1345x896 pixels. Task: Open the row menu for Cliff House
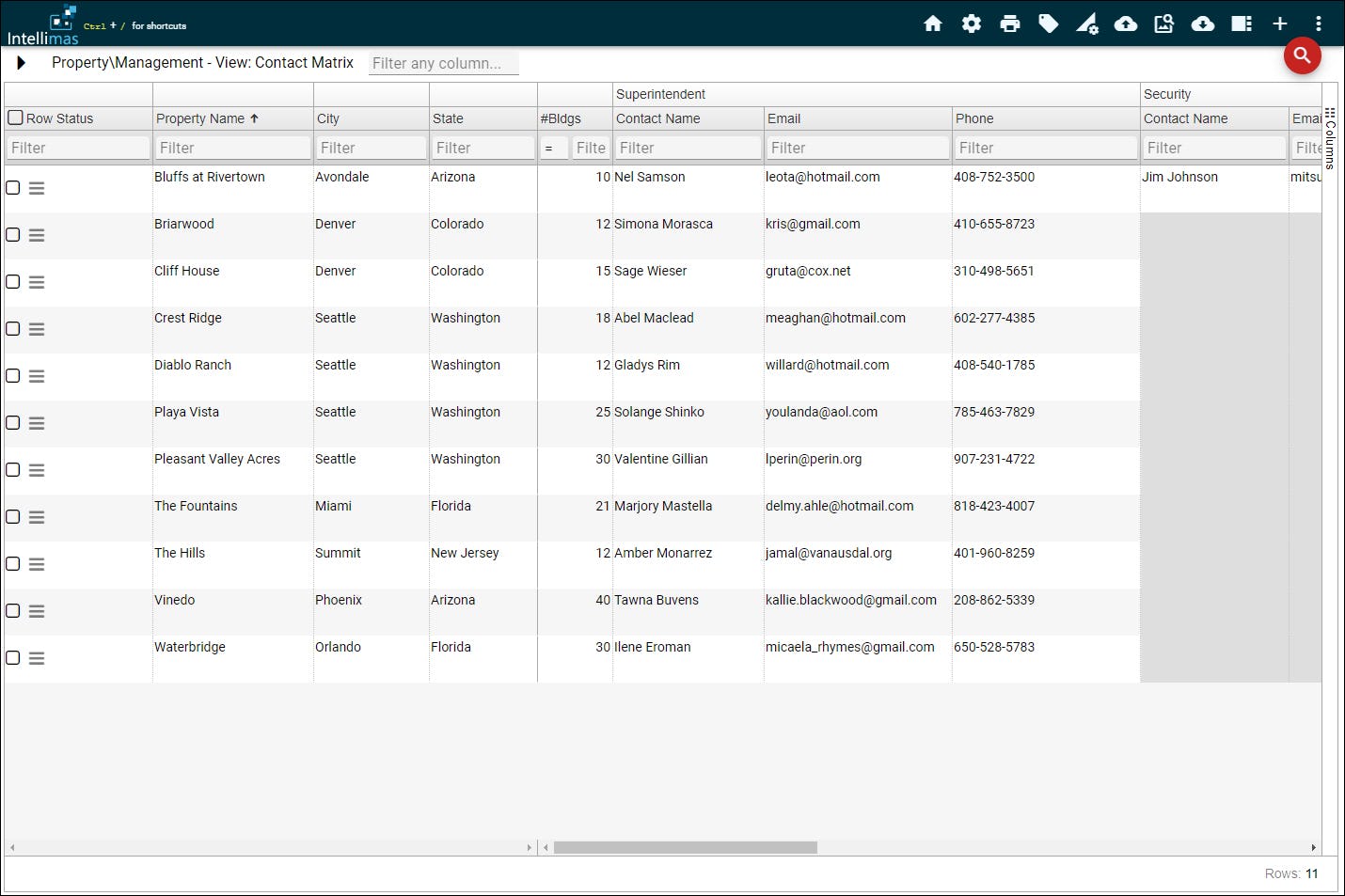(x=37, y=281)
